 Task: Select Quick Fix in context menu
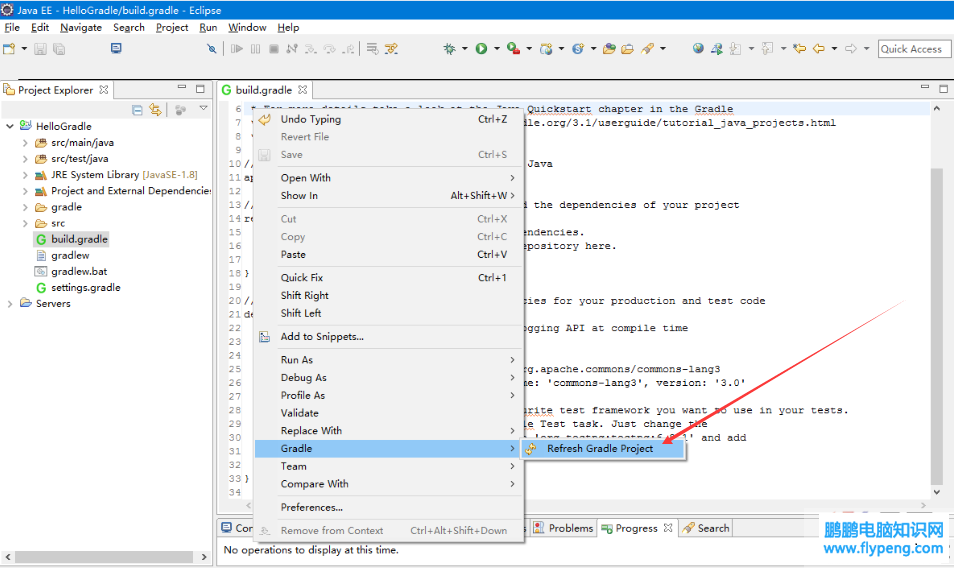pos(389,277)
